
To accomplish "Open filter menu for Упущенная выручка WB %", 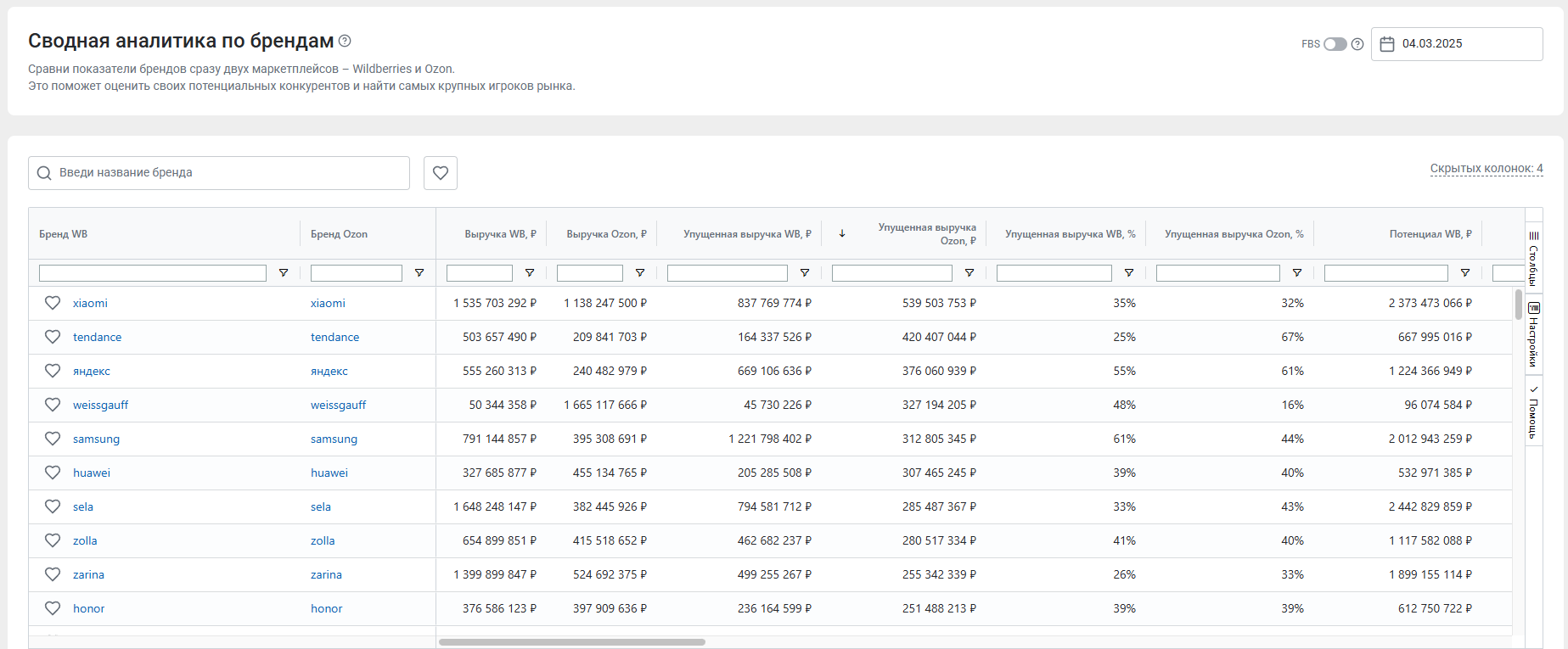I will click(x=1129, y=273).
